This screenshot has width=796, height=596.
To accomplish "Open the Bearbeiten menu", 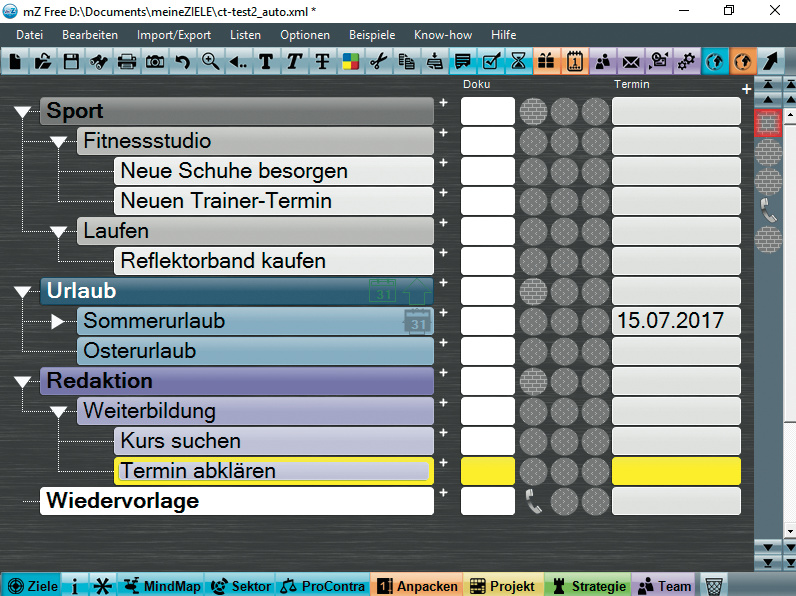I will click(x=90, y=35).
